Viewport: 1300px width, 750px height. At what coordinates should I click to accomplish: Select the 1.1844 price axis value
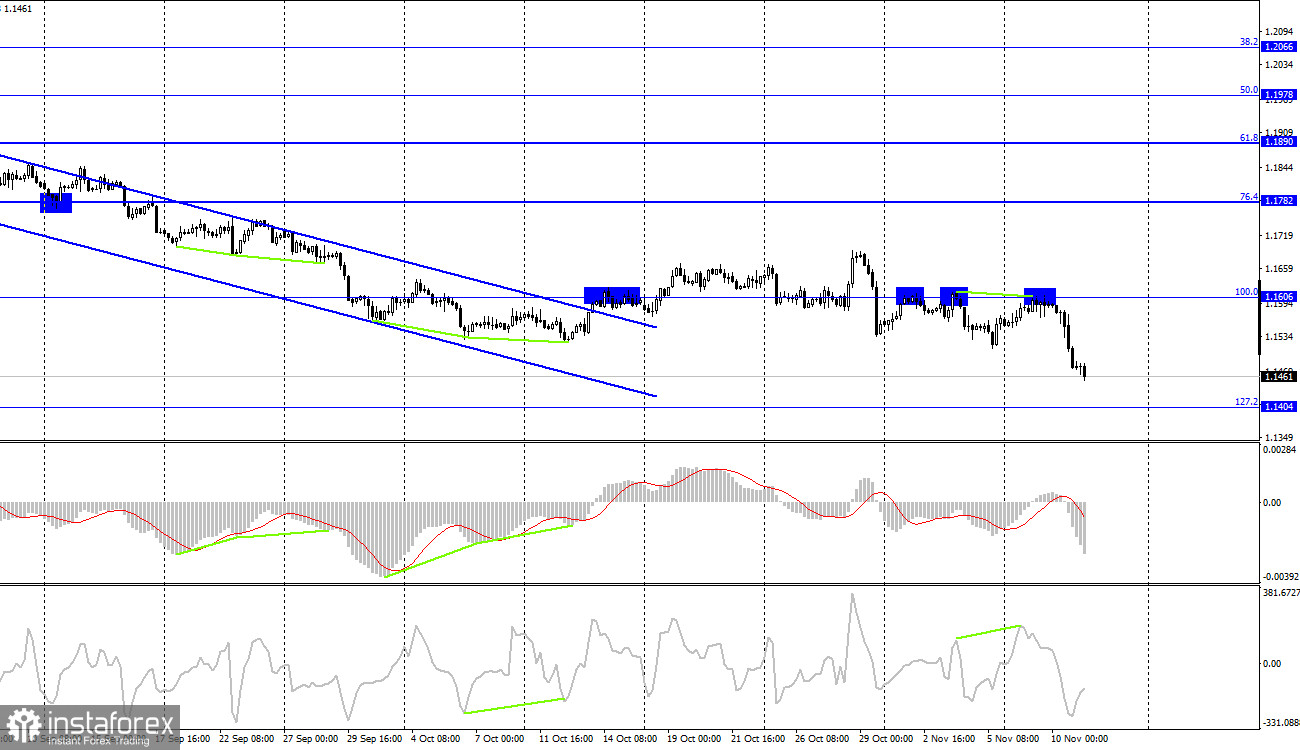tap(1281, 167)
